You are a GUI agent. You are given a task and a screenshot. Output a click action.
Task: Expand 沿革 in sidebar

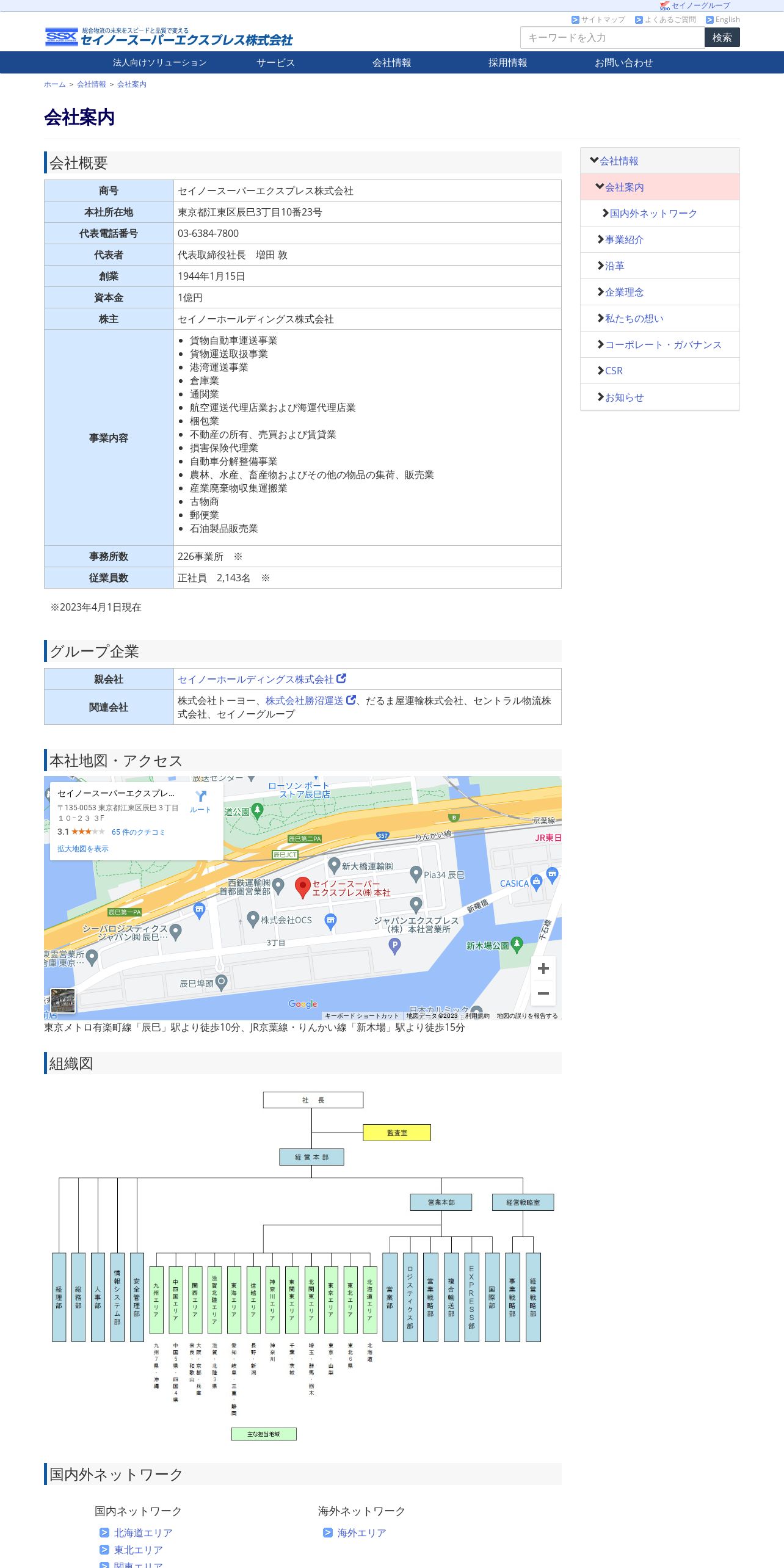600,266
